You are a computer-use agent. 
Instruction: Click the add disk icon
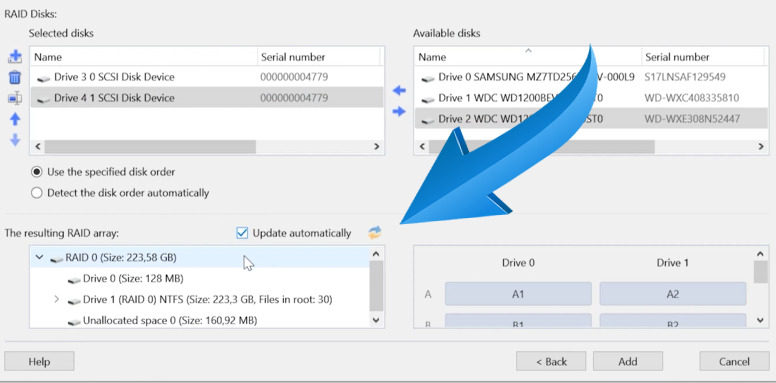tap(15, 57)
